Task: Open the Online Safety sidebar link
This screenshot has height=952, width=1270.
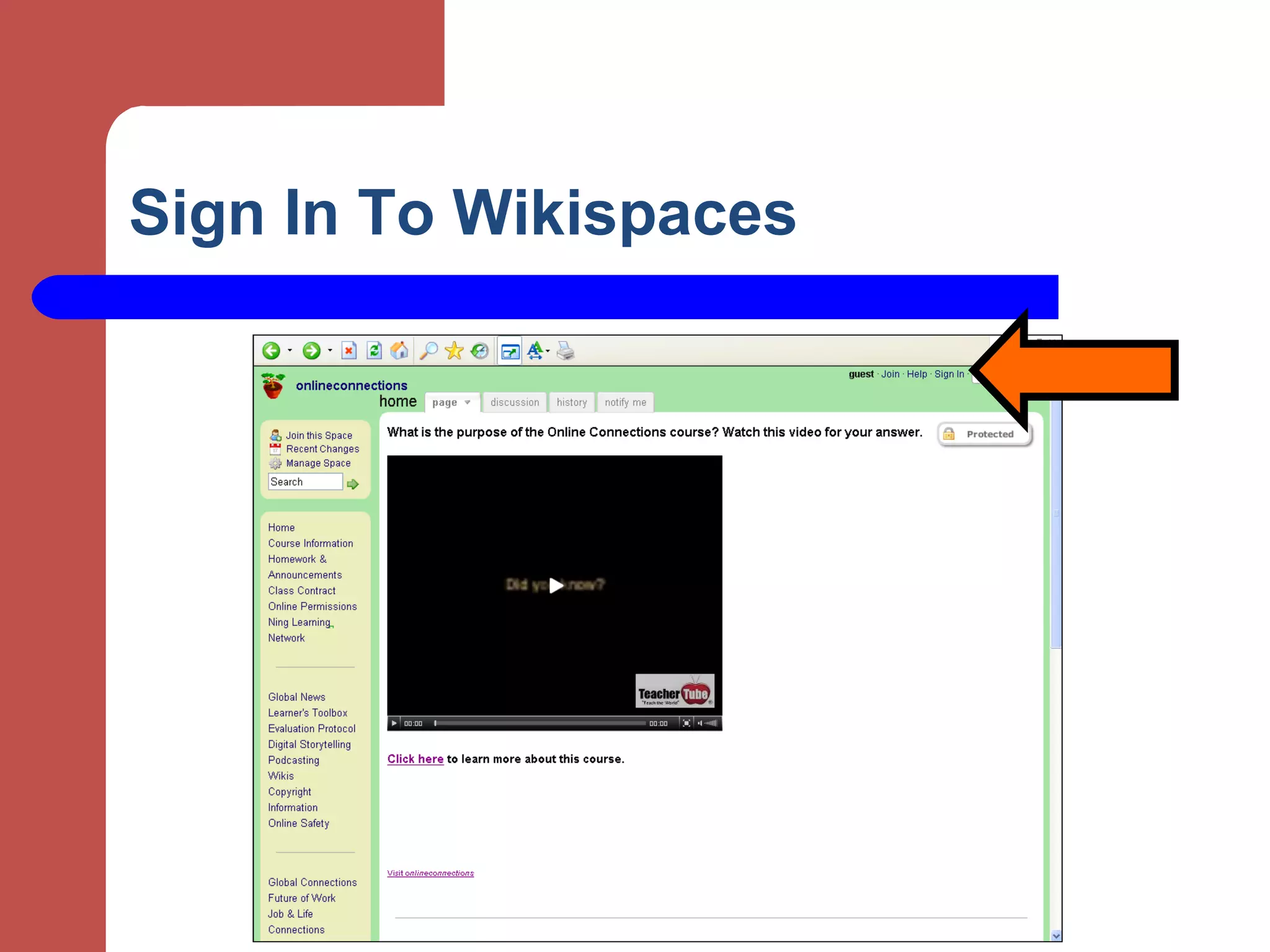Action: pos(298,824)
